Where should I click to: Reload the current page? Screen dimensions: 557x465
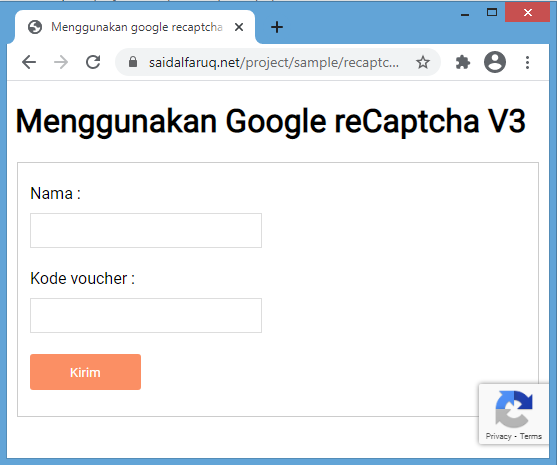coord(93,62)
